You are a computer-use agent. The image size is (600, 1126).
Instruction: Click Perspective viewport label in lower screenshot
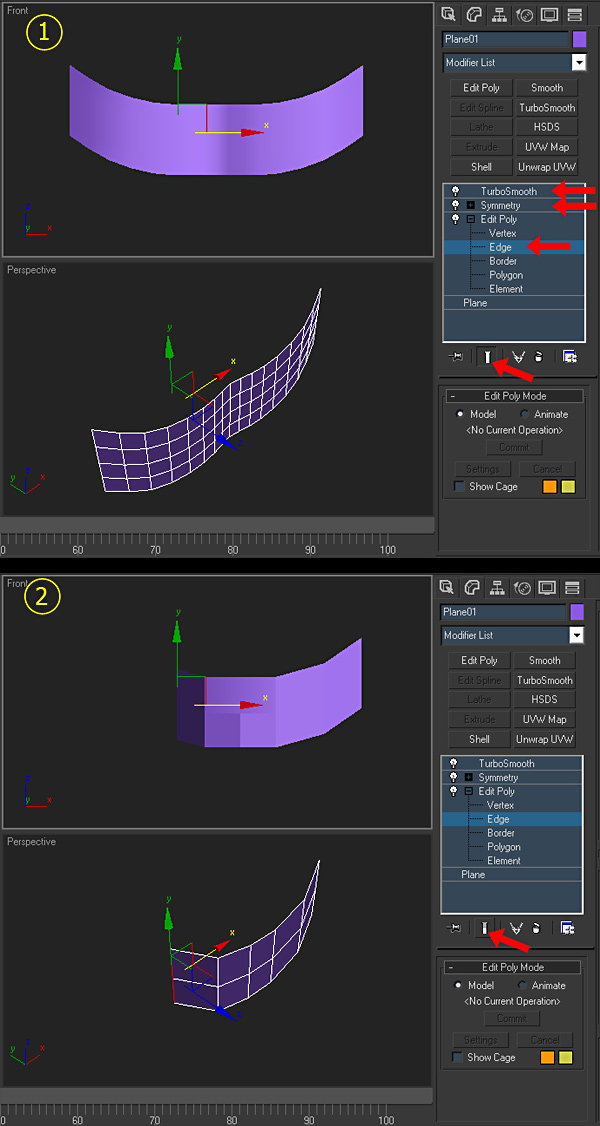[31, 841]
